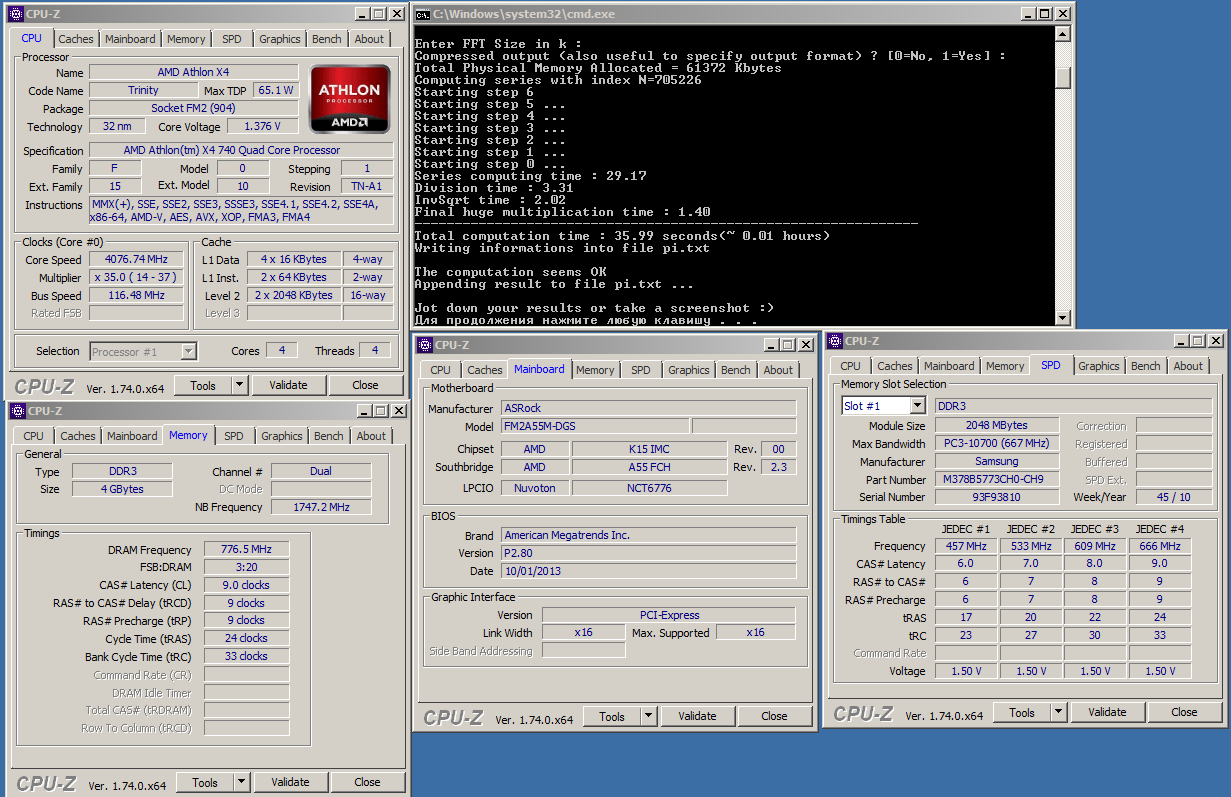
Task: Click the CPU-Z title icon in the Memory tab window
Action: click(16, 411)
